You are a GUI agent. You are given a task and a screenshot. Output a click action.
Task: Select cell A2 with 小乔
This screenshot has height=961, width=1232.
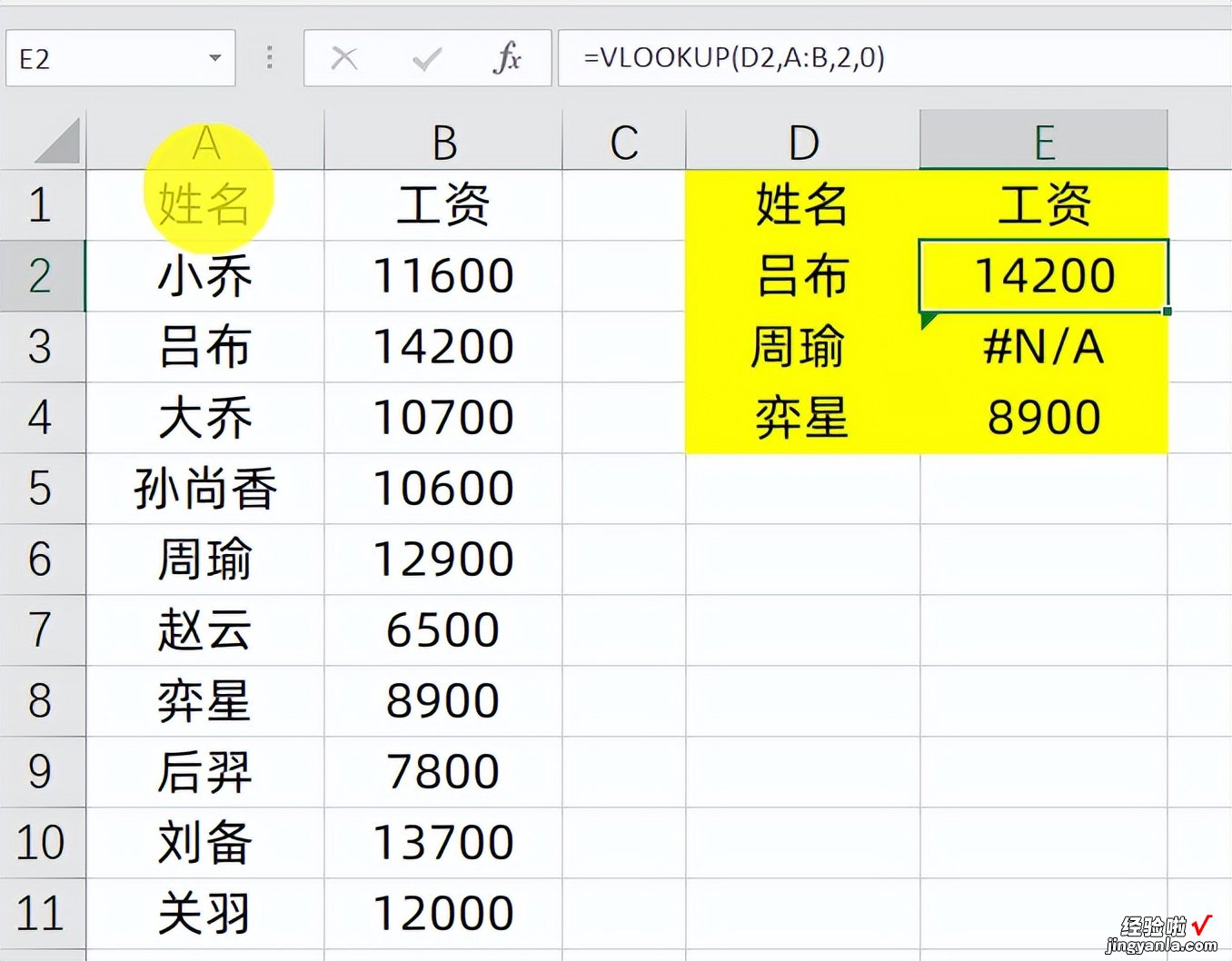[x=205, y=276]
